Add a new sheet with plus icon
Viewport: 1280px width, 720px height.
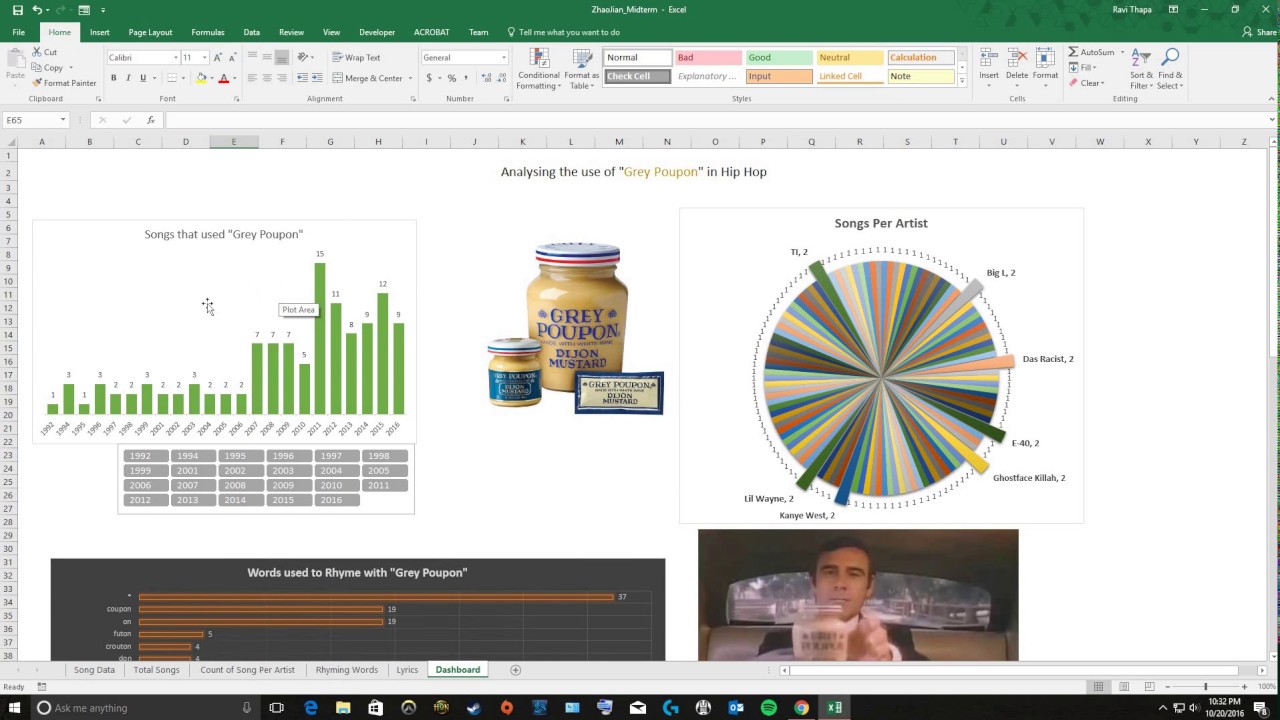coord(516,670)
